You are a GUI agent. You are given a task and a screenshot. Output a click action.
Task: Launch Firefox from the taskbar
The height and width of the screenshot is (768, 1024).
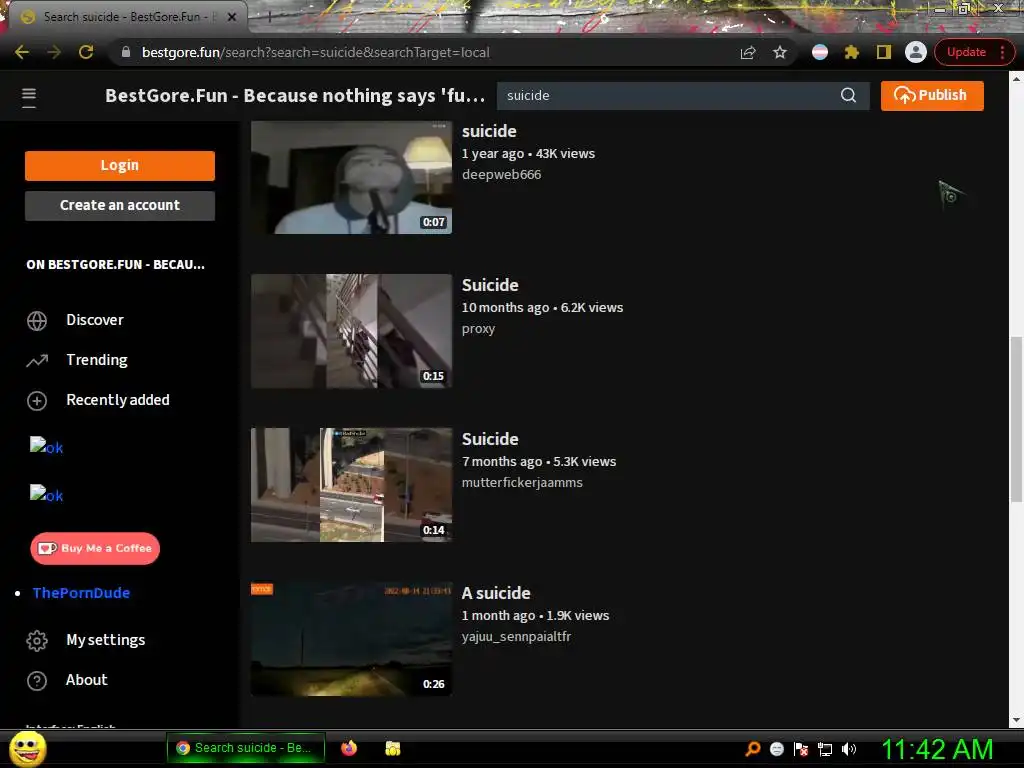click(x=349, y=748)
